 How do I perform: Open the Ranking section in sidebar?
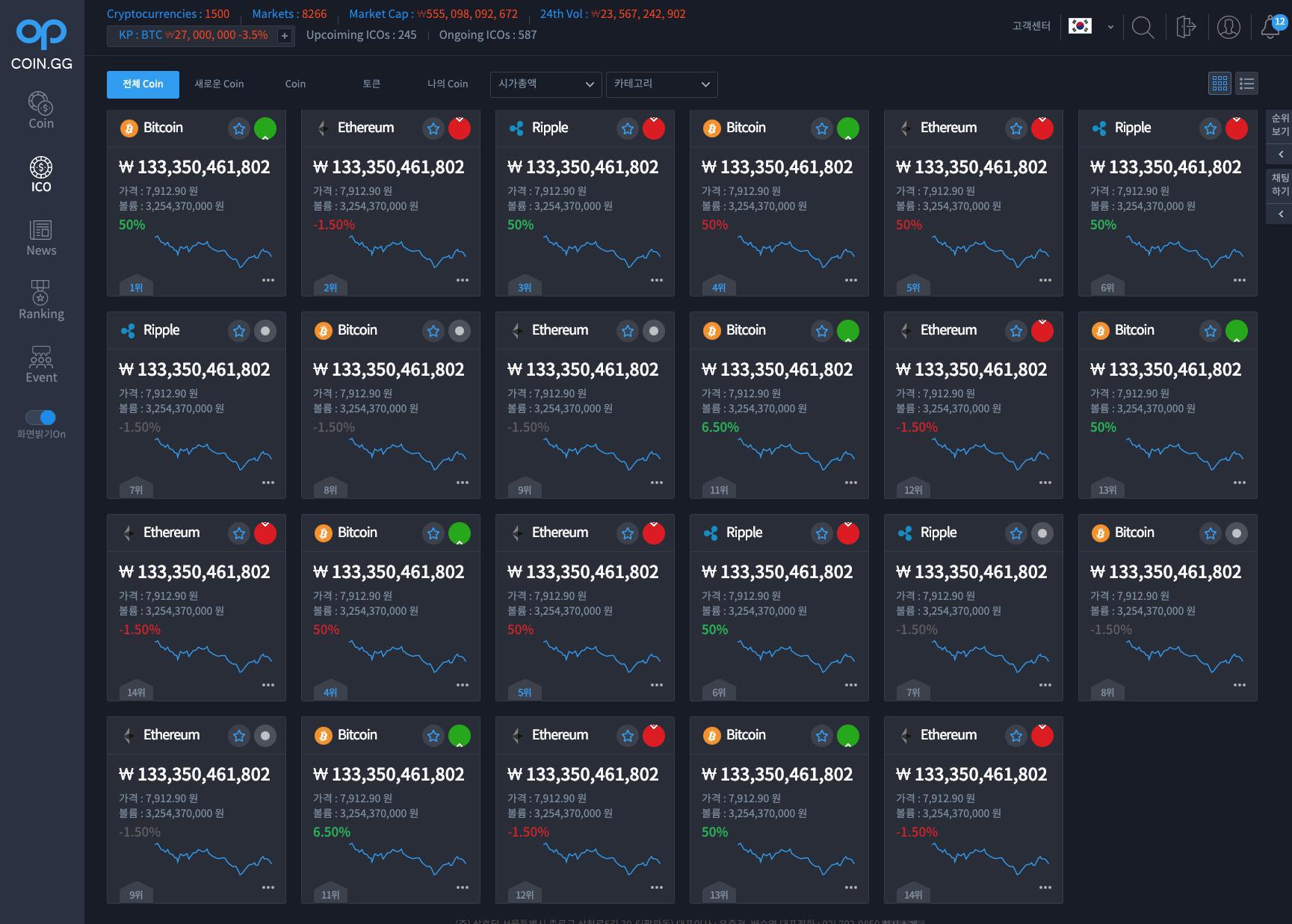point(41,301)
